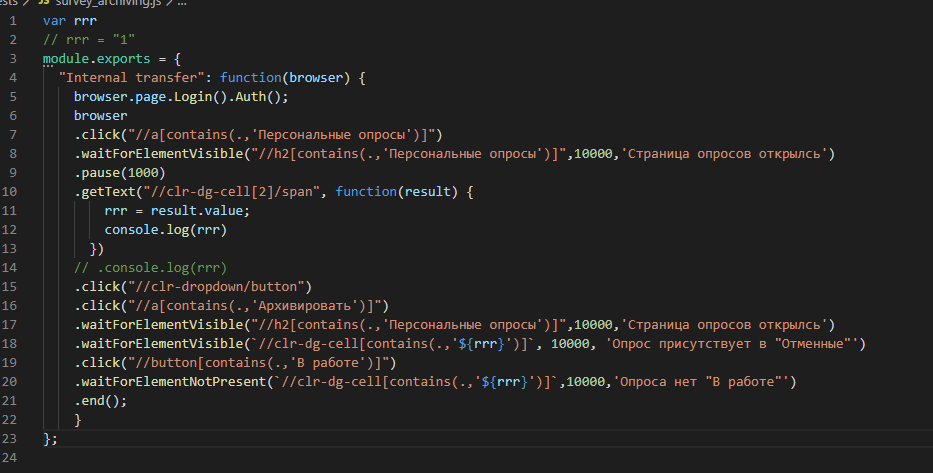Select line number 4 in the gutter
The image size is (933, 473).
(13, 78)
